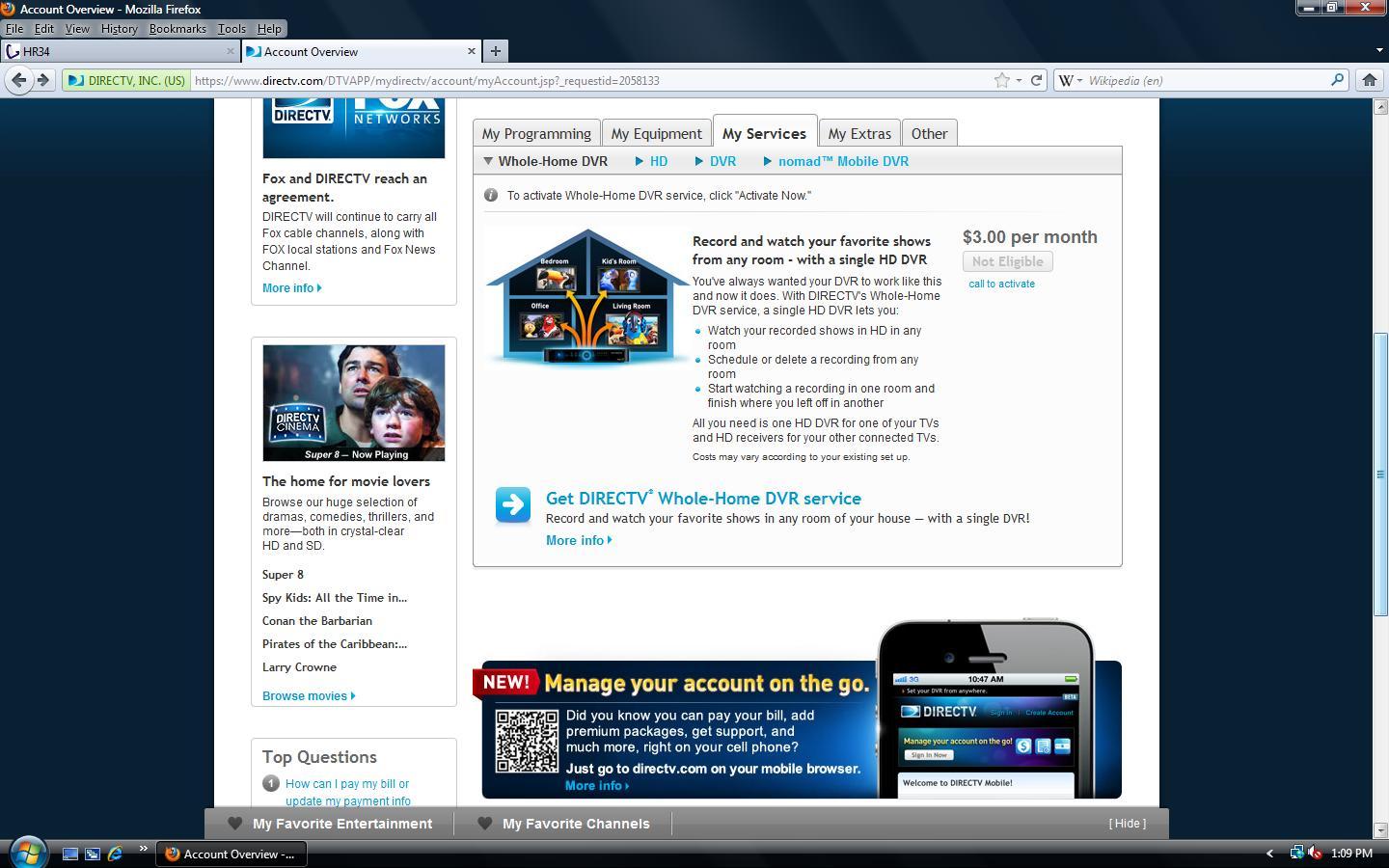The width and height of the screenshot is (1389, 868).
Task: Expand the HD service section
Action: pyautogui.click(x=651, y=161)
